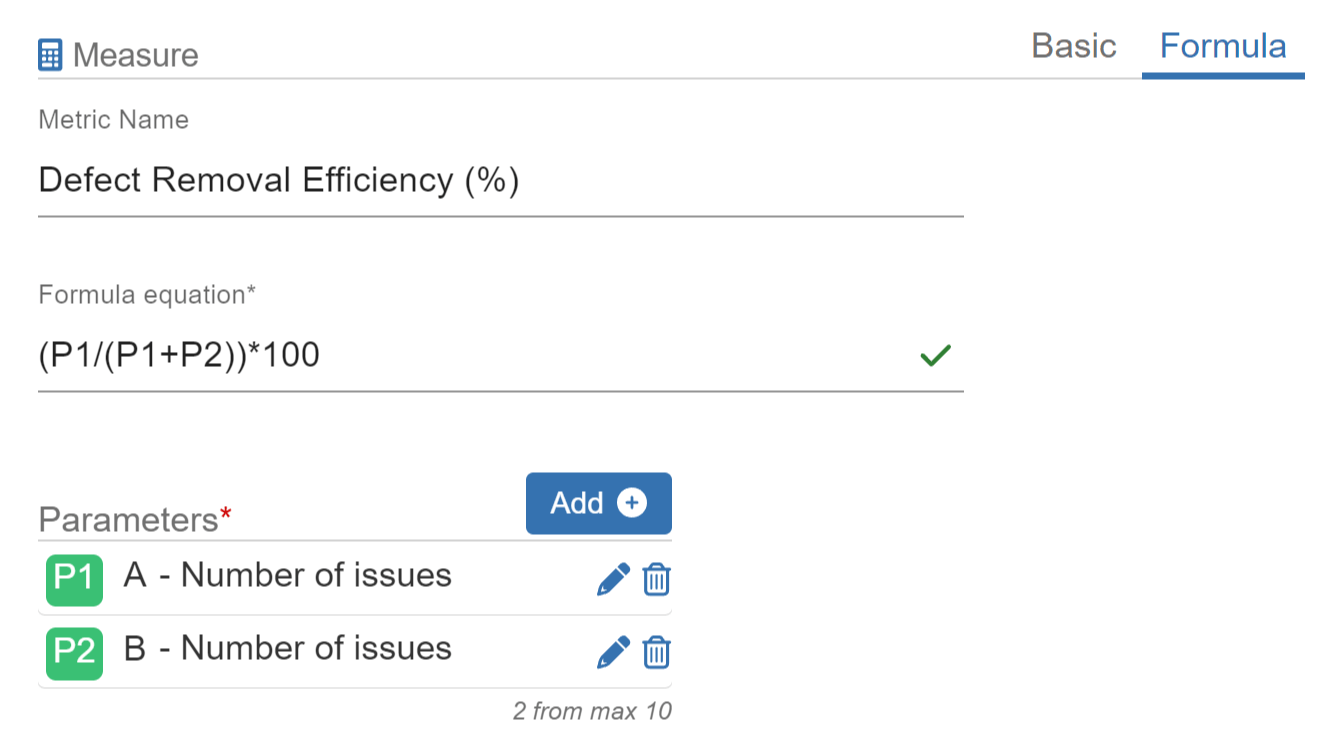Image resolution: width=1336 pixels, height=737 pixels.
Task: Click the calculator Measure icon
Action: pyautogui.click(x=50, y=54)
